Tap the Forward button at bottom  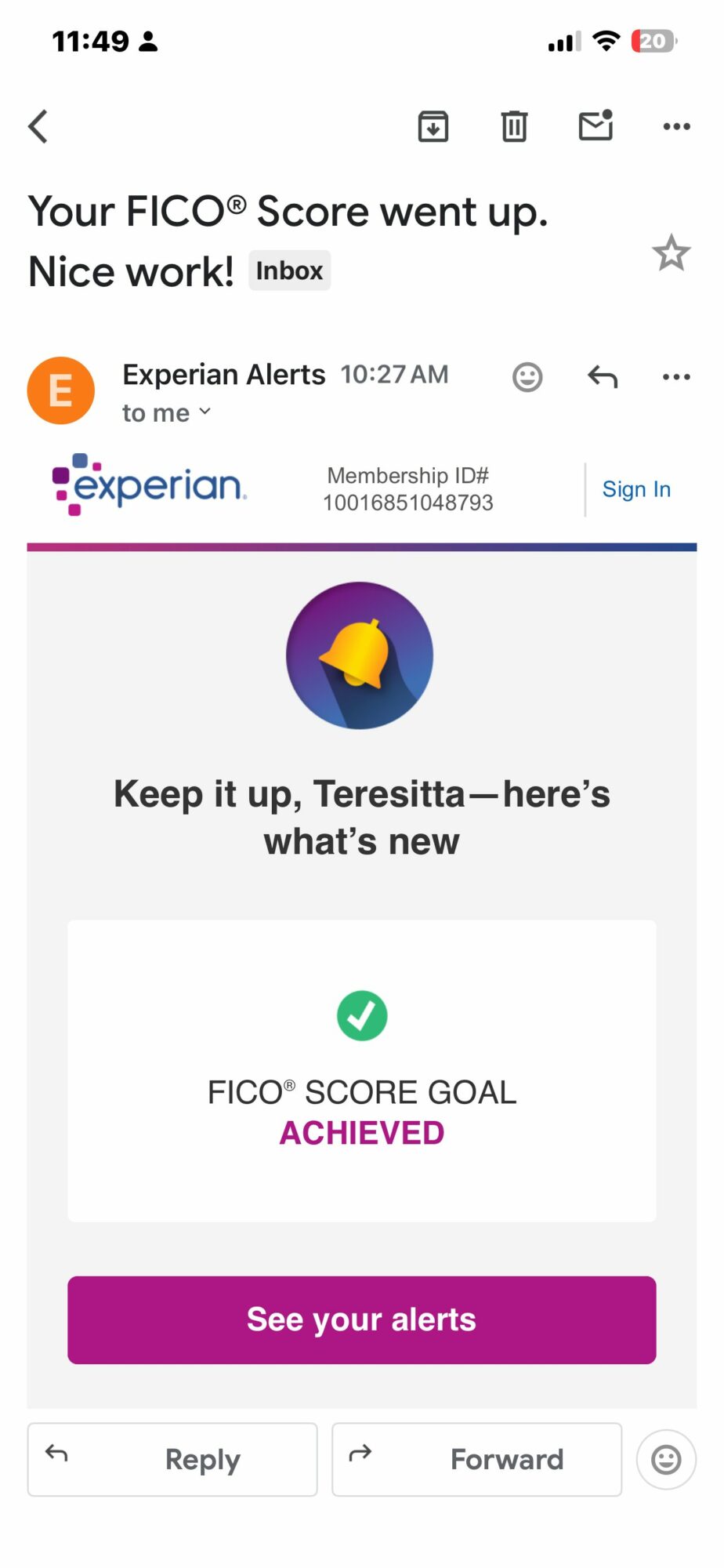click(476, 1459)
